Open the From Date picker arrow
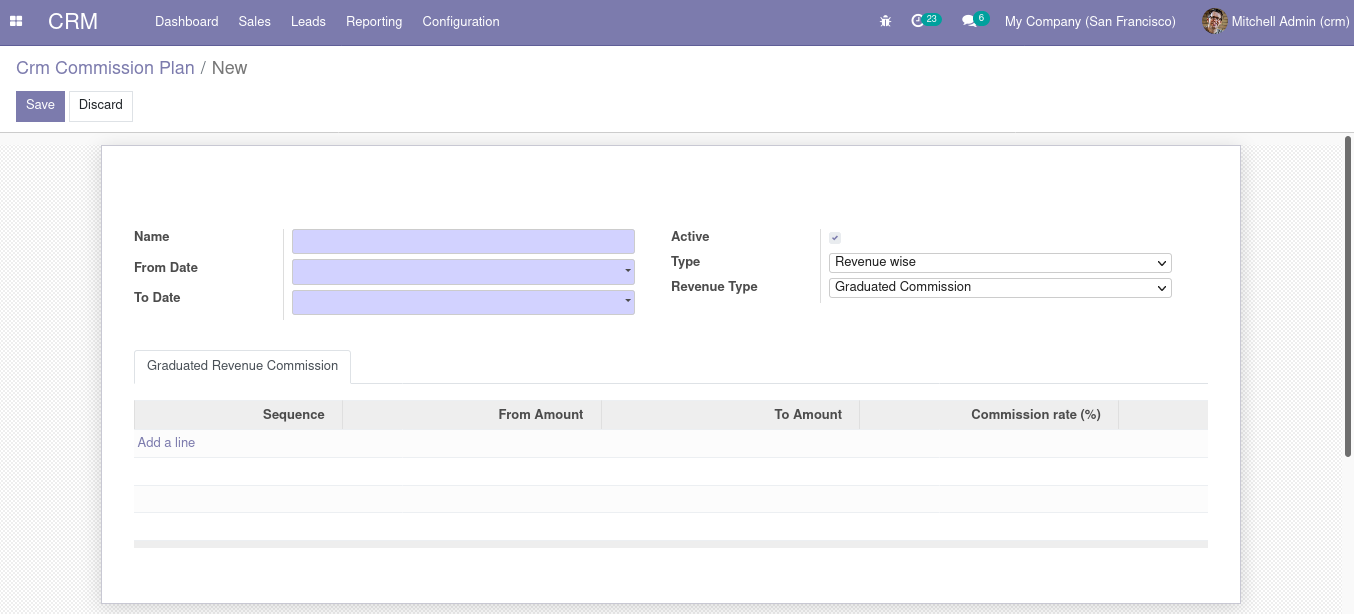The image size is (1354, 614). click(x=627, y=272)
